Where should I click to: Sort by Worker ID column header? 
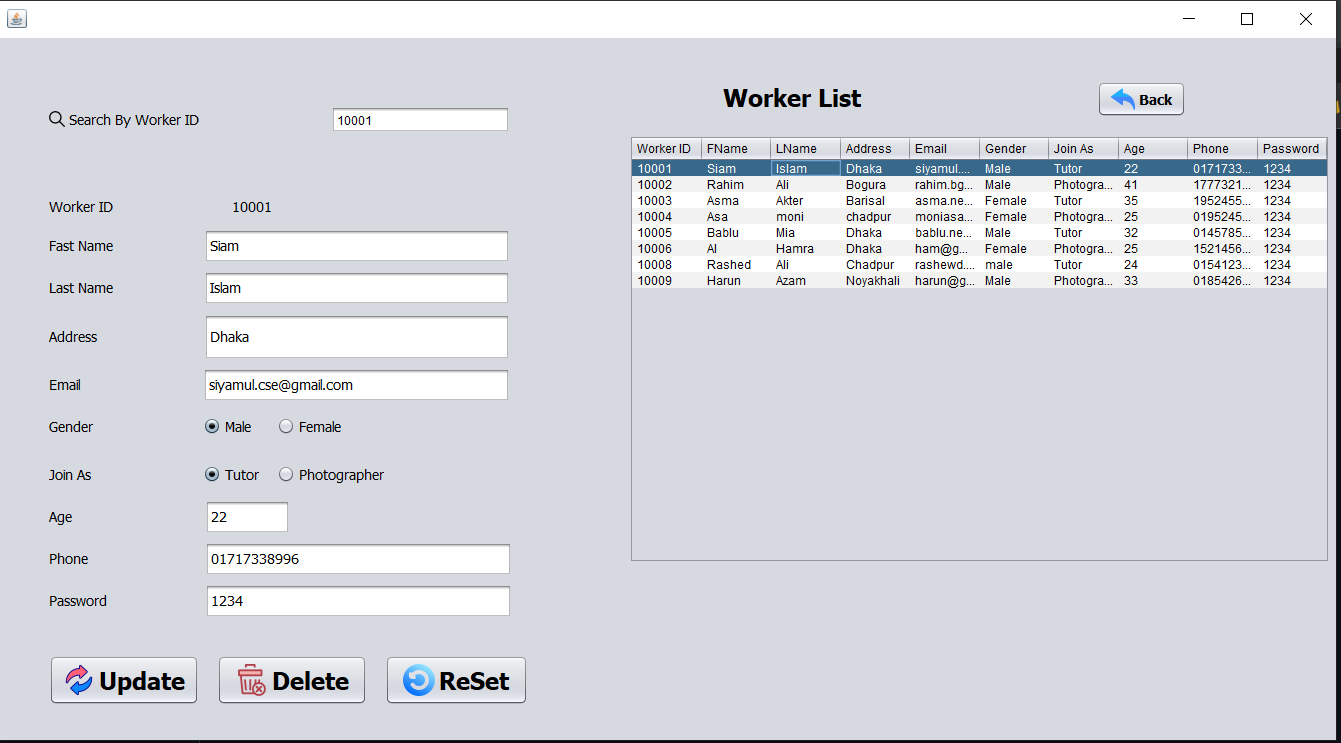(666, 149)
